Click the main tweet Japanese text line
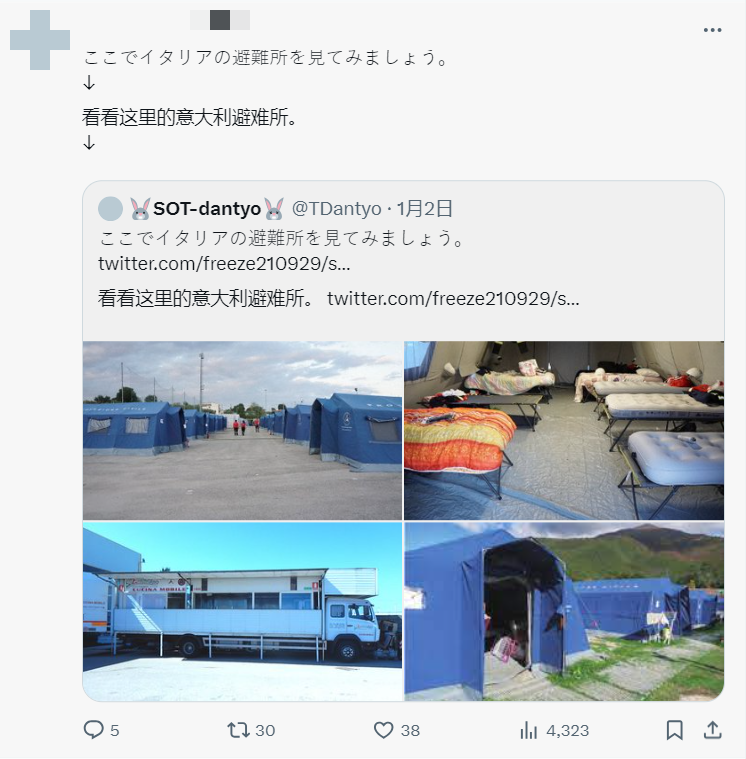This screenshot has width=746, height=759. (265, 58)
